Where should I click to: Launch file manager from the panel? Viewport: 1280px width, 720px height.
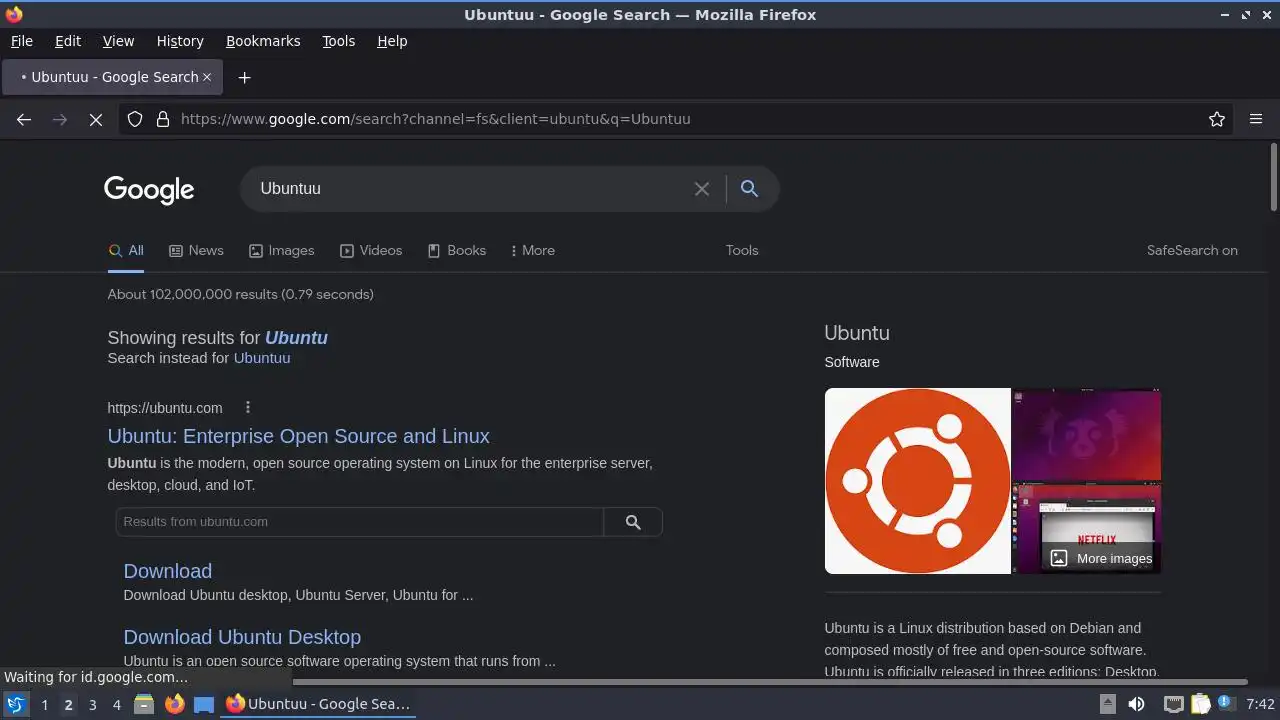point(144,704)
